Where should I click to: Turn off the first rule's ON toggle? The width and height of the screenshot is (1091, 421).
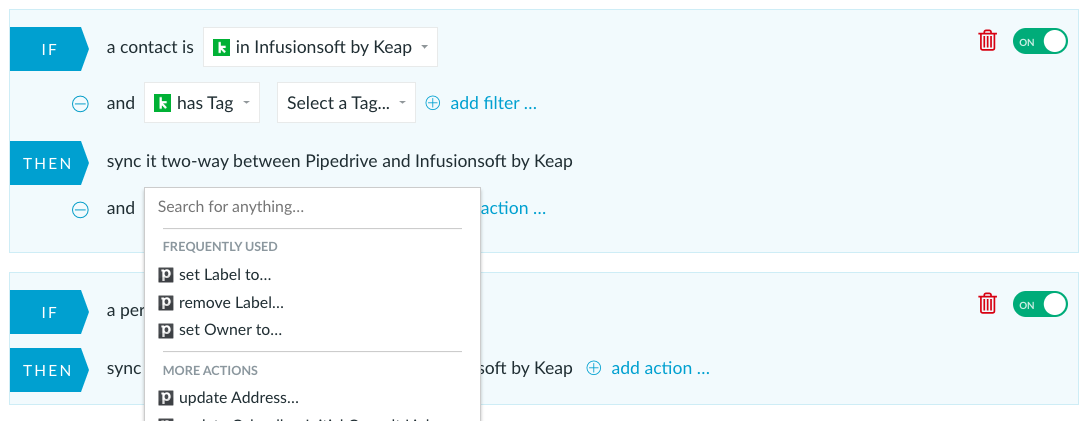(x=1040, y=42)
